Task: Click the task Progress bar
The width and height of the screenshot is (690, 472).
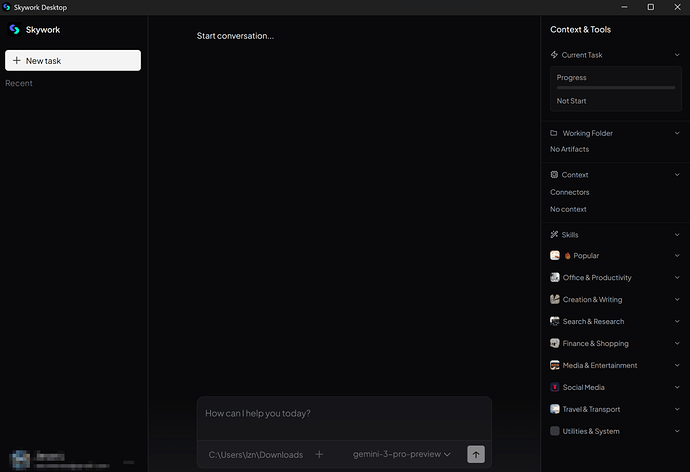Action: pyautogui.click(x=615, y=88)
